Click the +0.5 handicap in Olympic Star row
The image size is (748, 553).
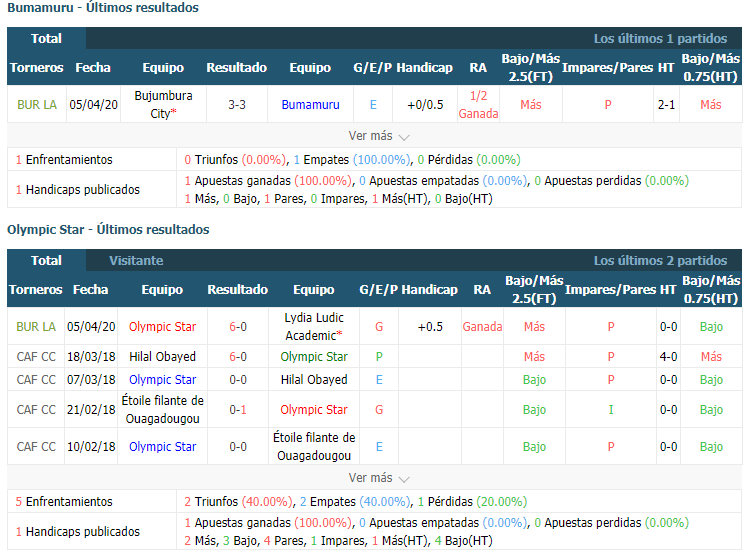[430, 327]
